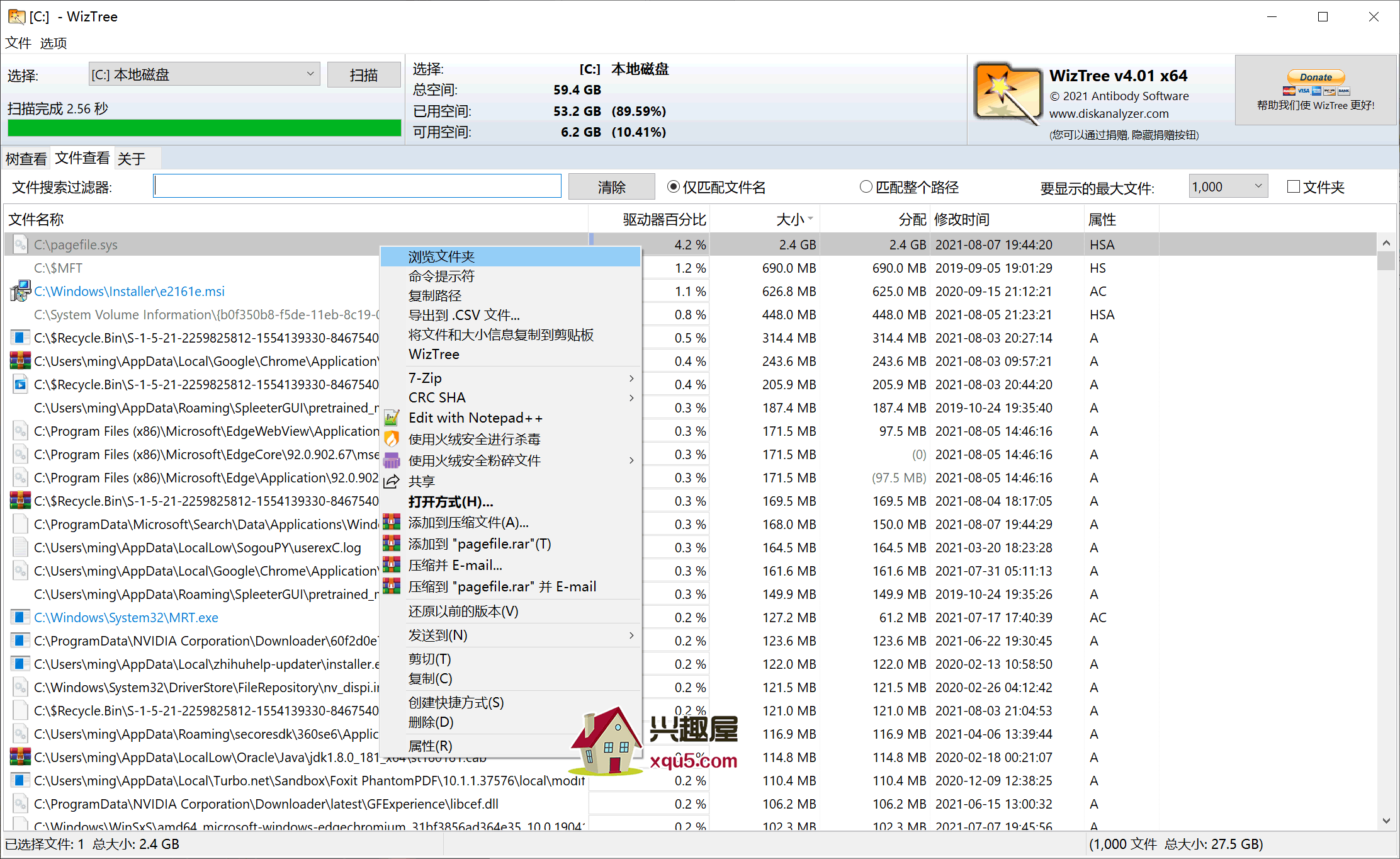Open the 选项 menu
This screenshot has width=1400, height=859.
coord(54,43)
